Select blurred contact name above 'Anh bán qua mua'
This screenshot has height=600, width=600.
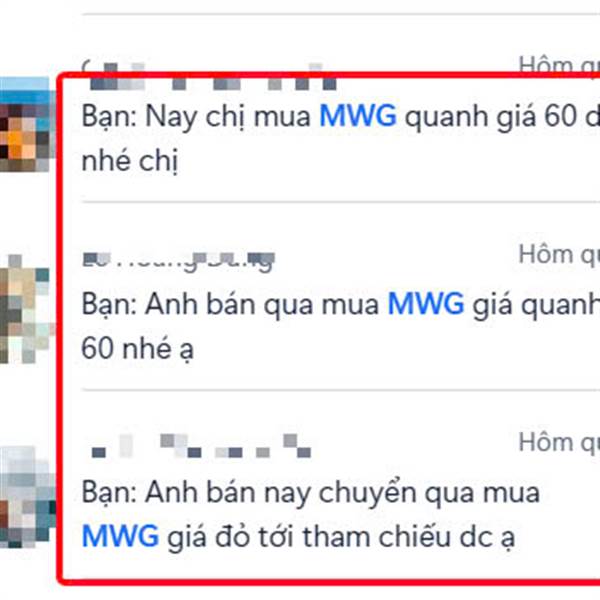pos(179,260)
